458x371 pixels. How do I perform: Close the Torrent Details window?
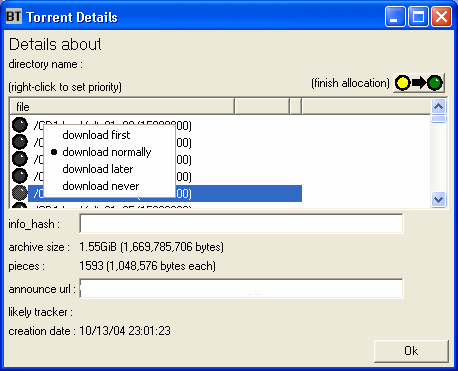point(441,16)
